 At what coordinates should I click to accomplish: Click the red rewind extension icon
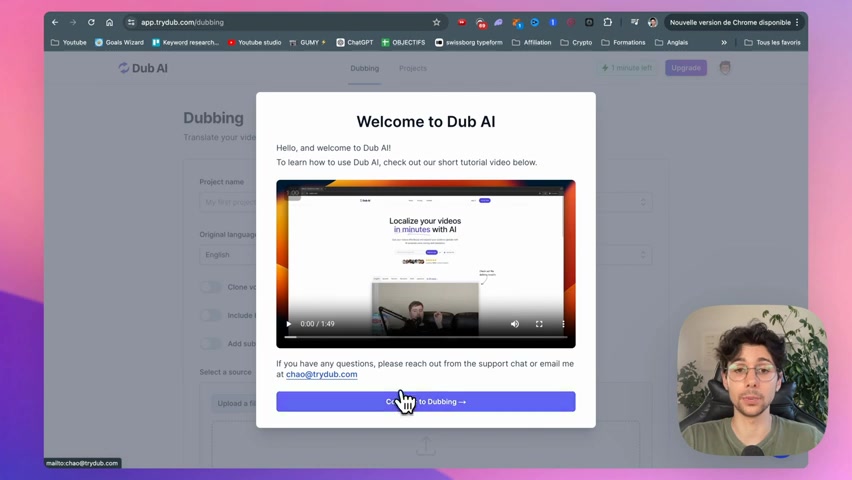(462, 22)
